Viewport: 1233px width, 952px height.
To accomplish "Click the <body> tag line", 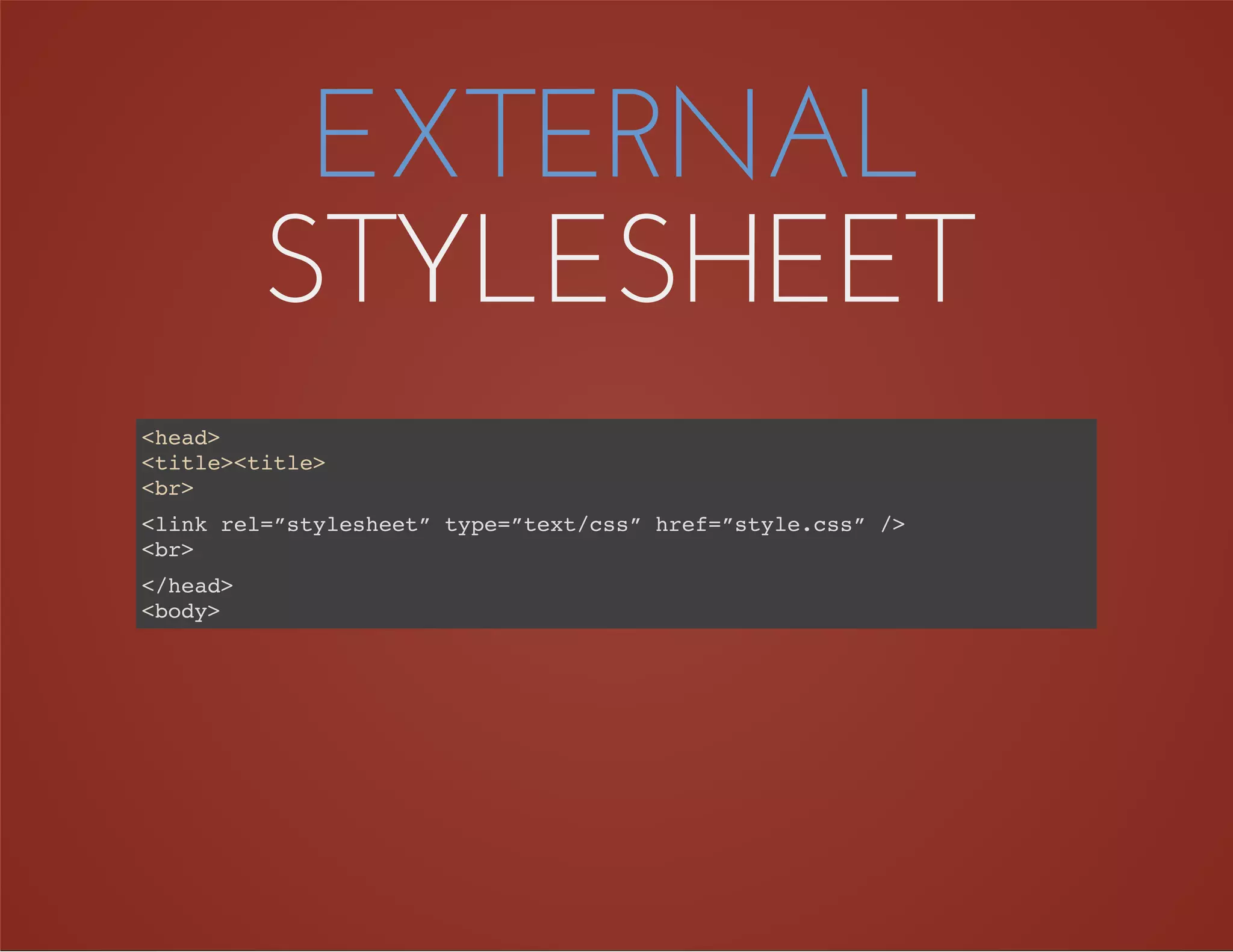I will pyautogui.click(x=181, y=611).
